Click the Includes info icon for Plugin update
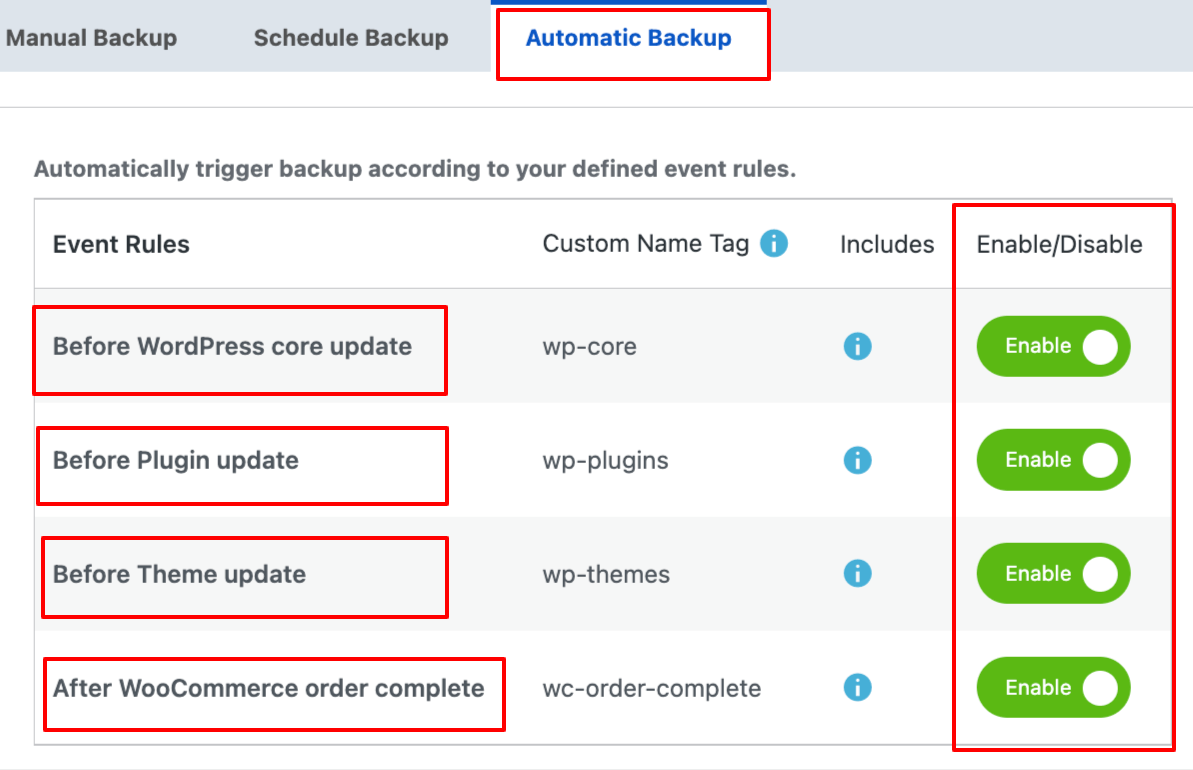 point(857,460)
